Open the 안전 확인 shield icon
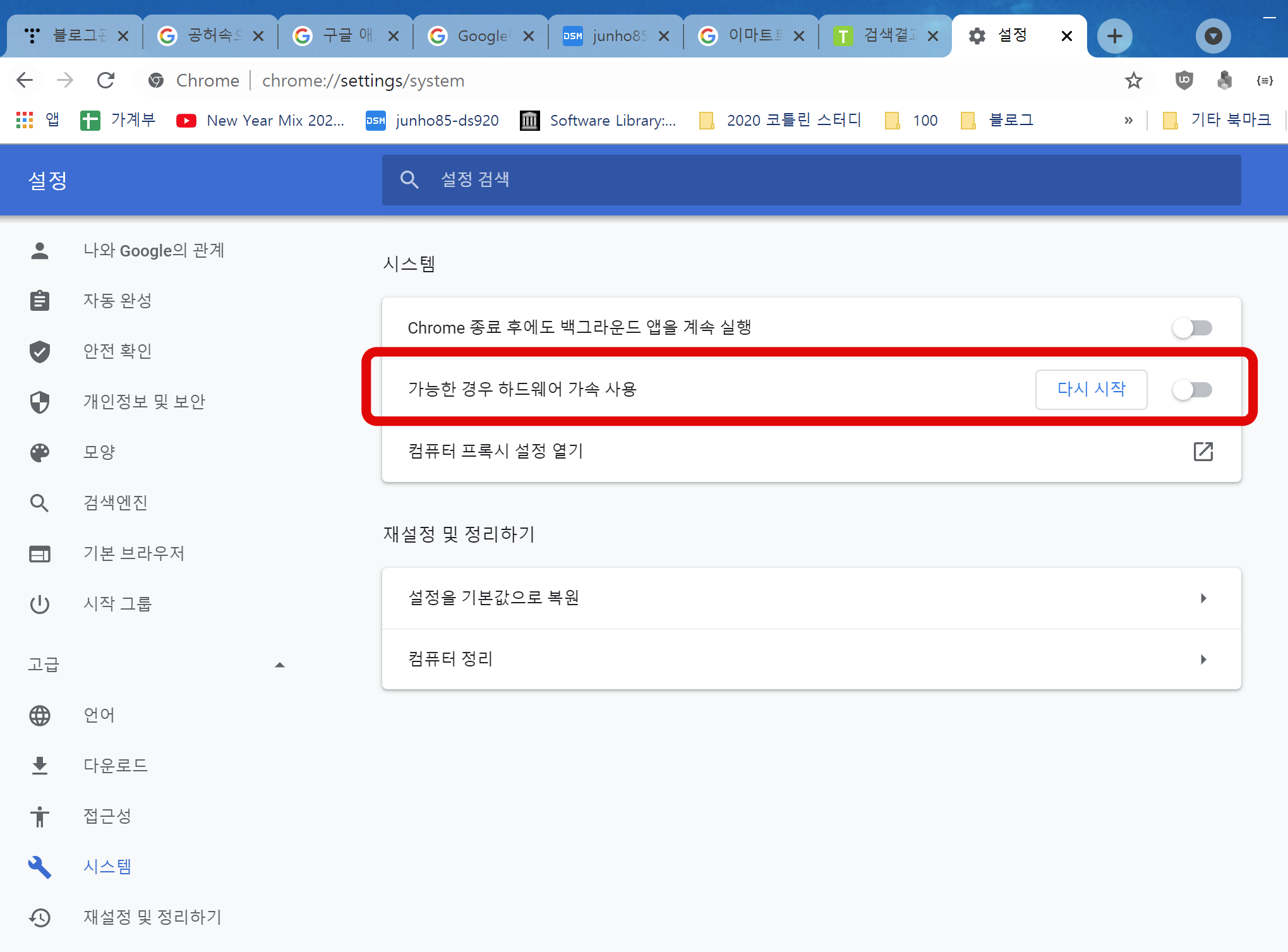The image size is (1288, 952). (40, 351)
